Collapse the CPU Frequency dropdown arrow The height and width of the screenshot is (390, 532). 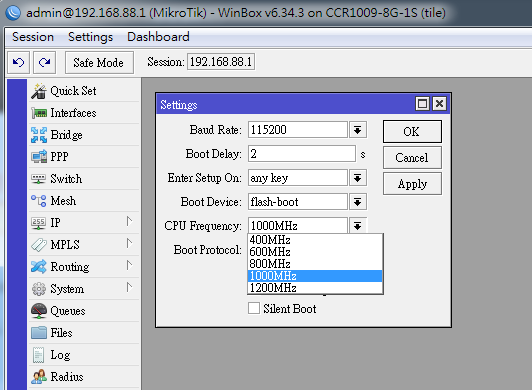358,226
